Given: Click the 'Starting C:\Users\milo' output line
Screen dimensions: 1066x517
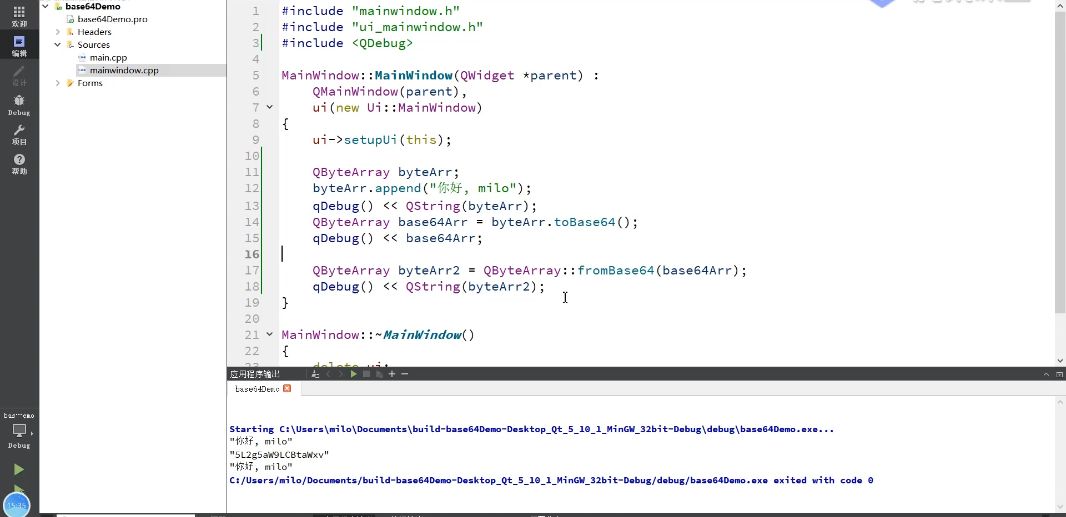Looking at the screenshot, I should (x=532, y=429).
